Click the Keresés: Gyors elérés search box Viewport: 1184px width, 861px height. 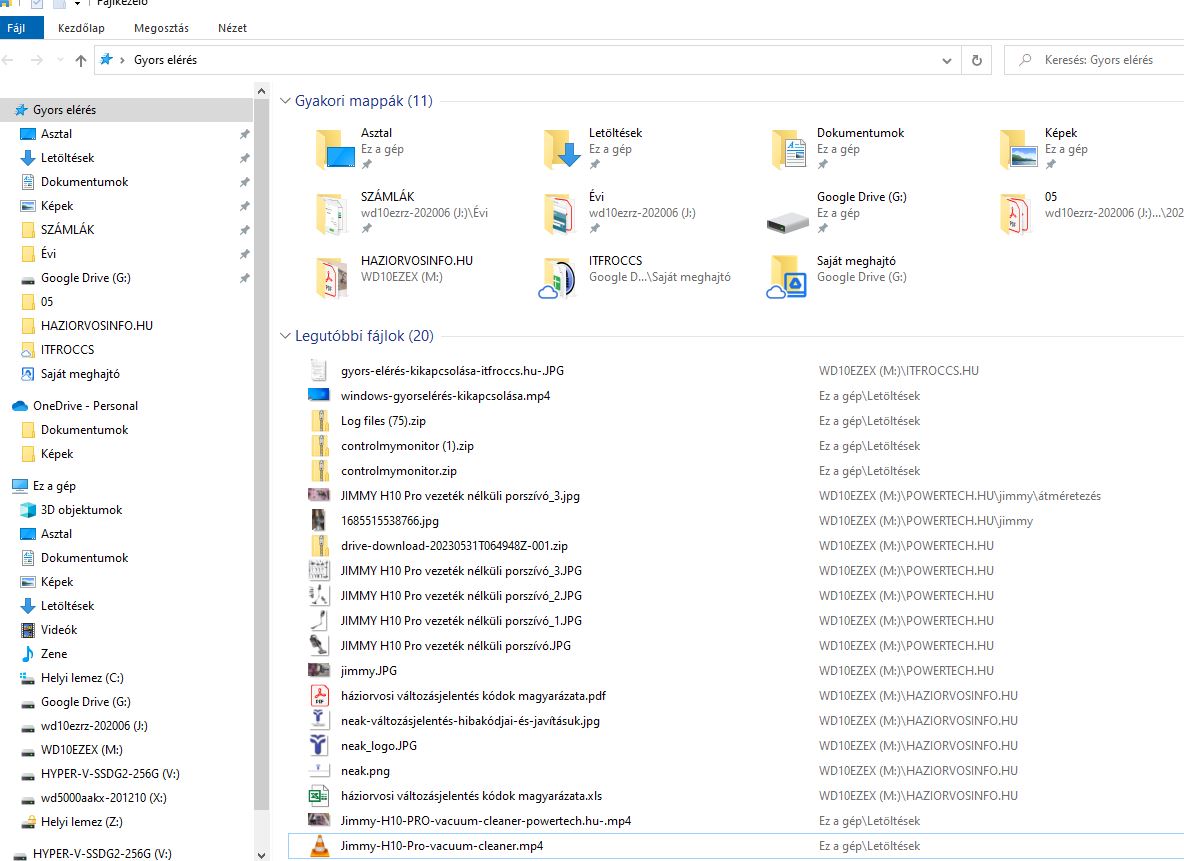coord(1100,60)
